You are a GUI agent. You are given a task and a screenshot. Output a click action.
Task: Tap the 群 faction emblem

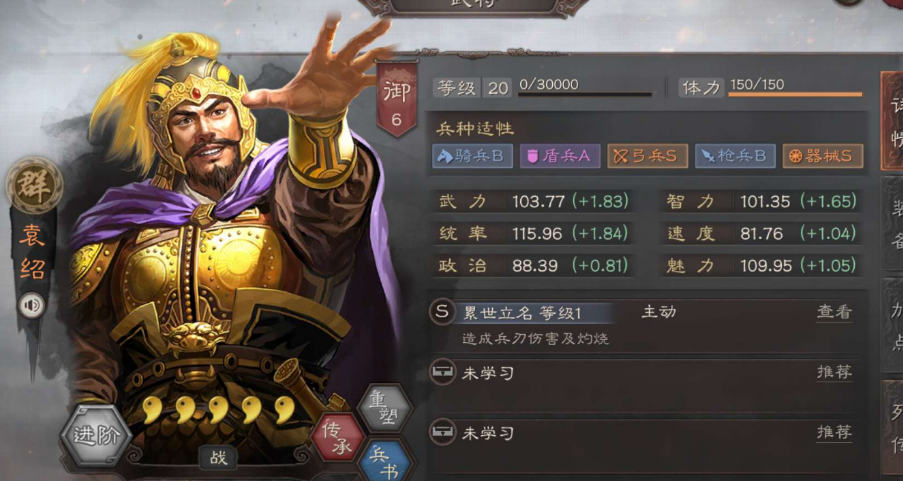34,186
